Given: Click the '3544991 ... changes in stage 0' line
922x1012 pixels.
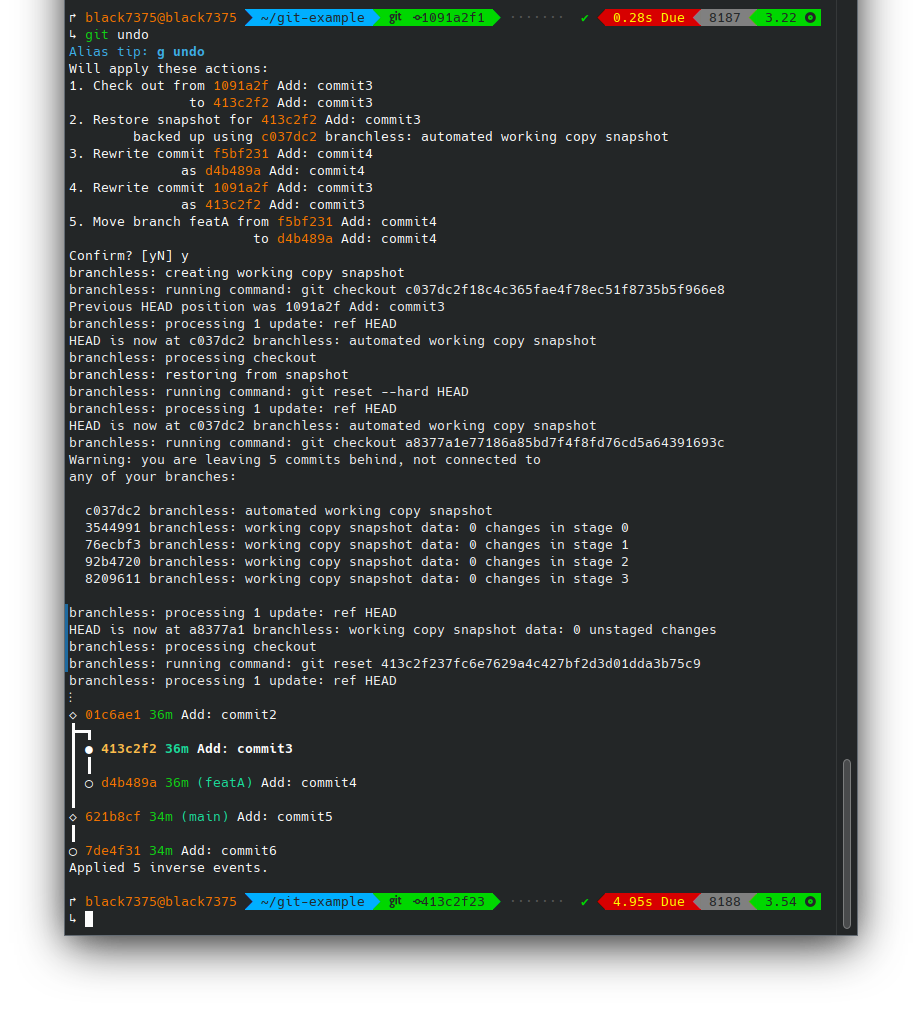Looking at the screenshot, I should pos(357,528).
